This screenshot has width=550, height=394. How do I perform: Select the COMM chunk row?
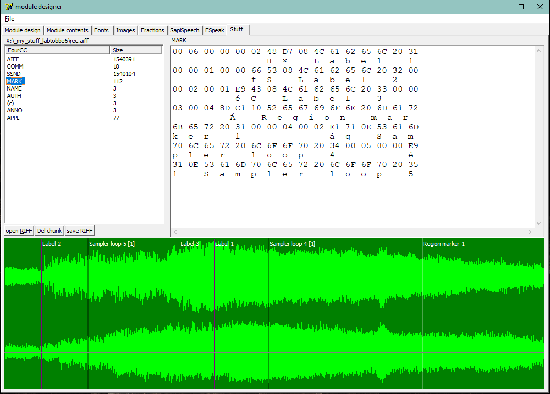(83, 66)
